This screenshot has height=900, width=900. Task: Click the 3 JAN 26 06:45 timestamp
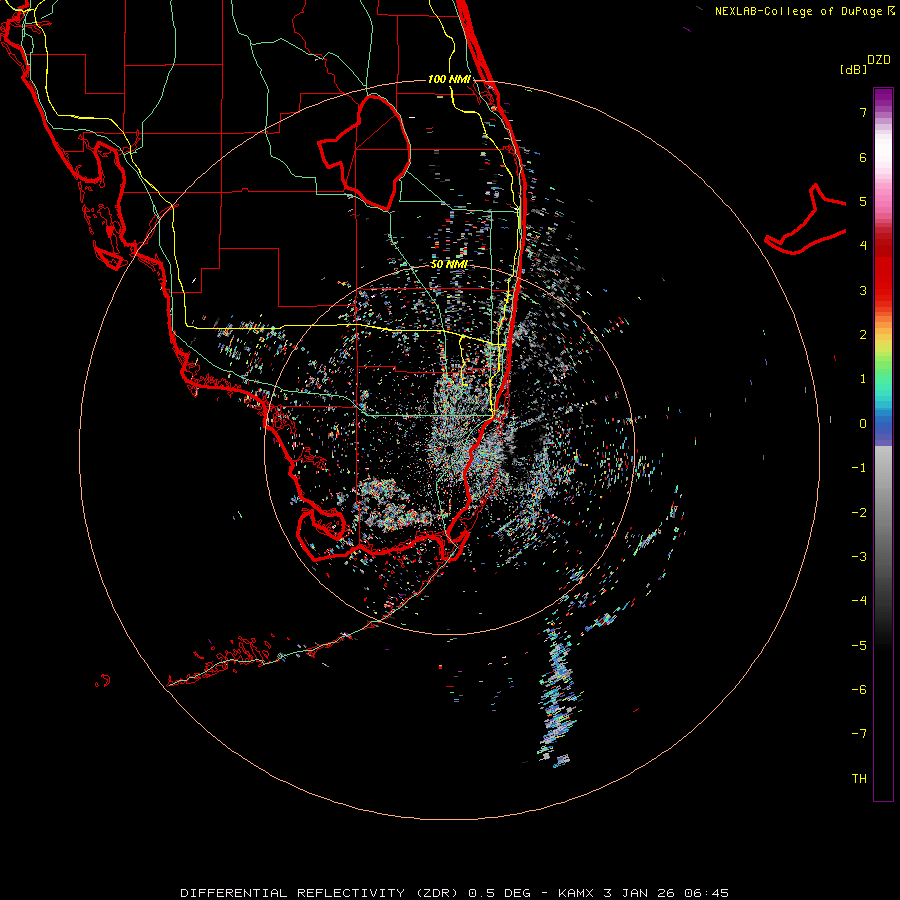tap(666, 893)
